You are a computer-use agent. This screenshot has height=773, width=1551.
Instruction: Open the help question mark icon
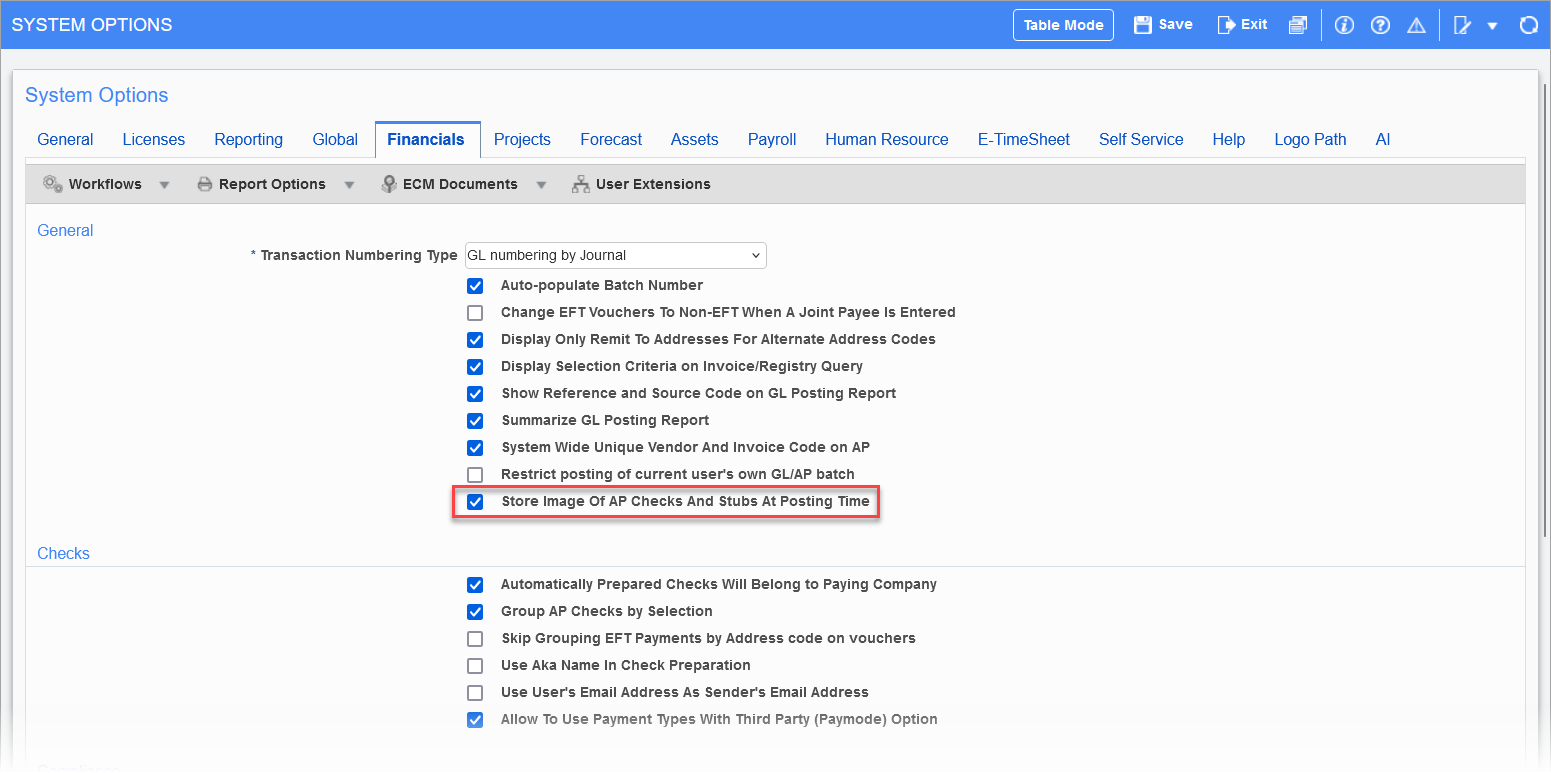1381,25
